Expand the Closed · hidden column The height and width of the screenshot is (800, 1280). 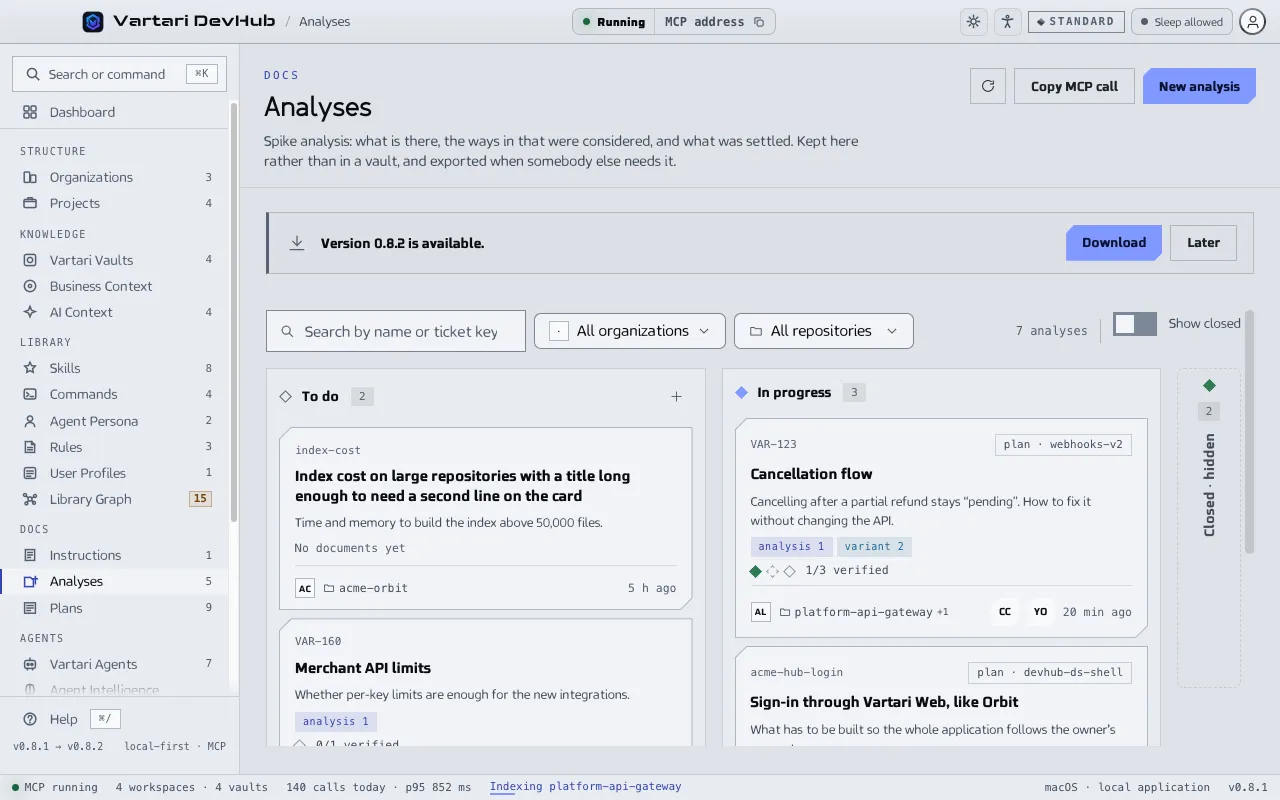[1209, 528]
